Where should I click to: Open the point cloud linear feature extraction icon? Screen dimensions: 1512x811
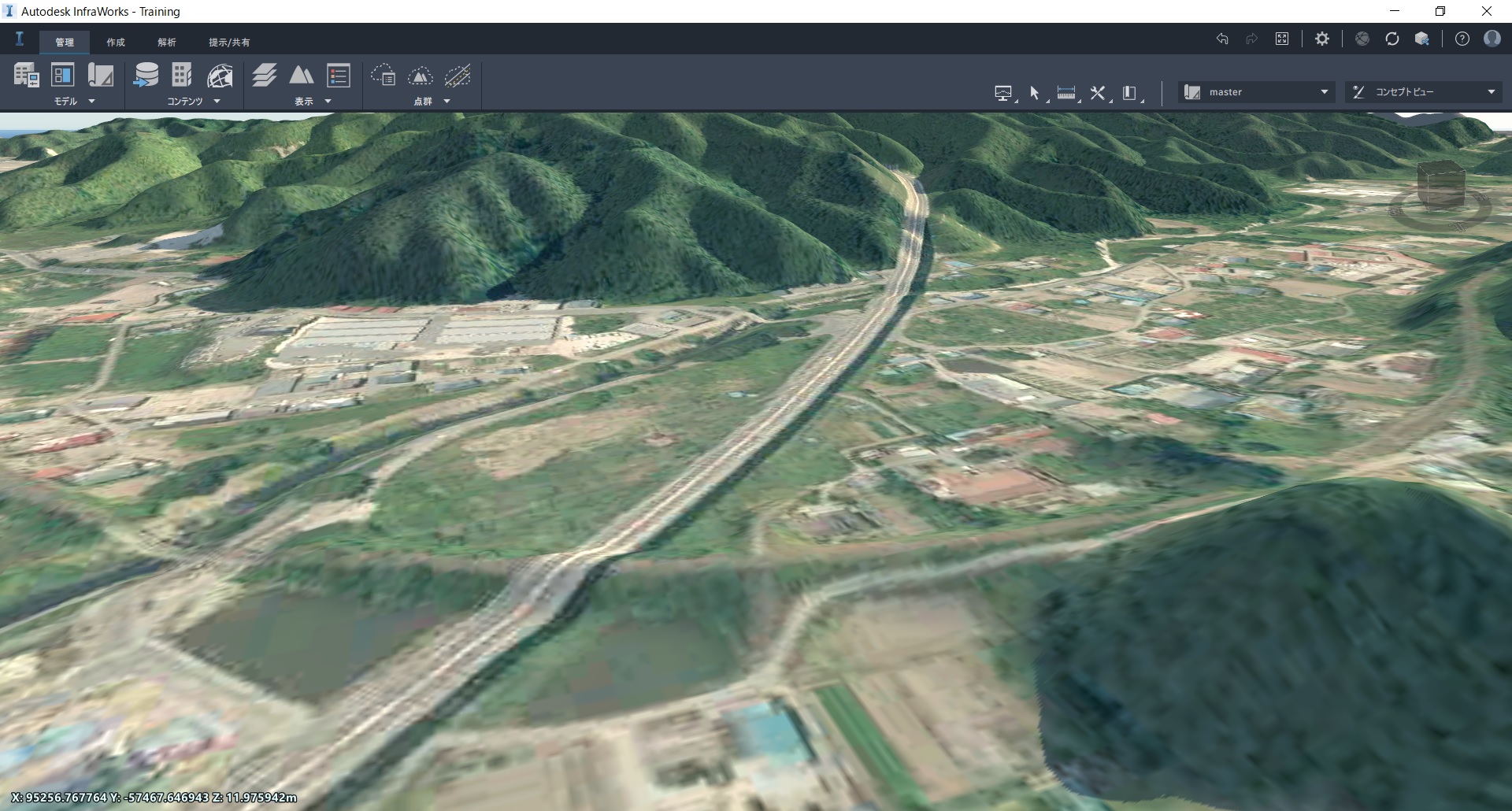(x=458, y=76)
